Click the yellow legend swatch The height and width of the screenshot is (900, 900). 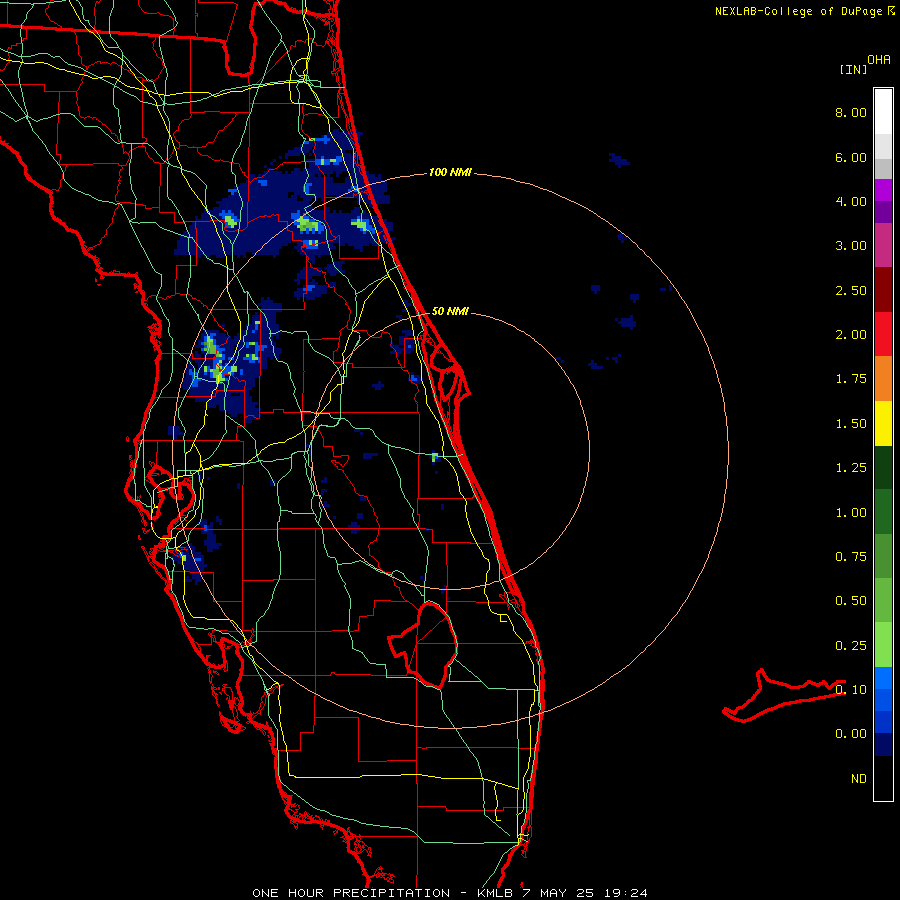tap(883, 423)
